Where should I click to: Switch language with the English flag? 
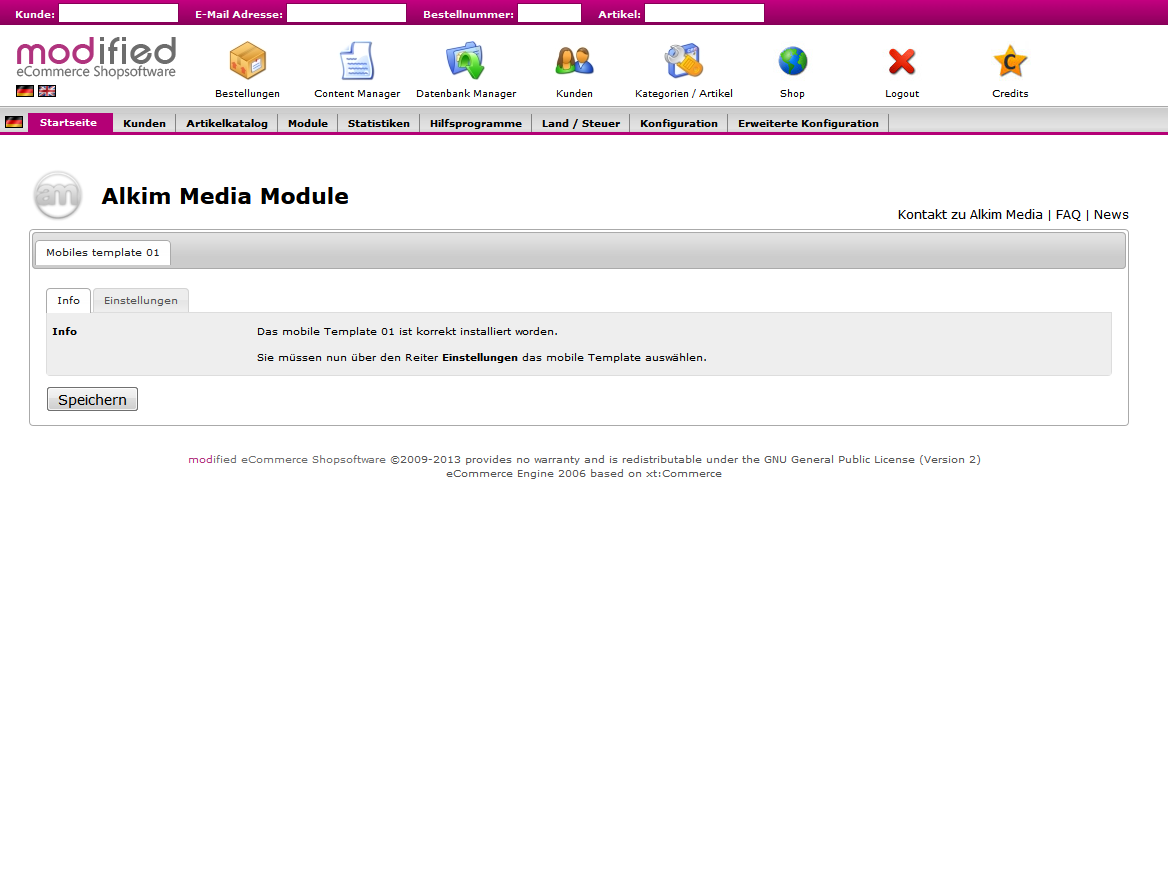(47, 91)
